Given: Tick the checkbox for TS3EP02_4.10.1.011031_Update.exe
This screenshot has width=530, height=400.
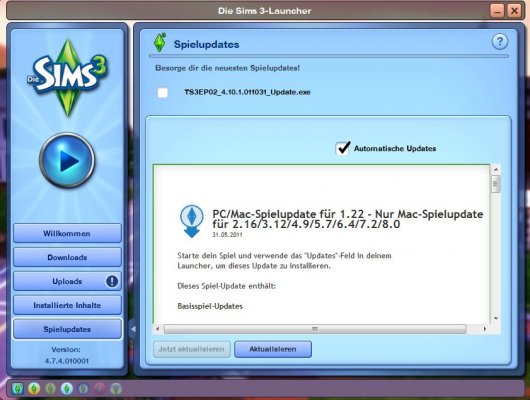Looking at the screenshot, I should click(x=163, y=93).
